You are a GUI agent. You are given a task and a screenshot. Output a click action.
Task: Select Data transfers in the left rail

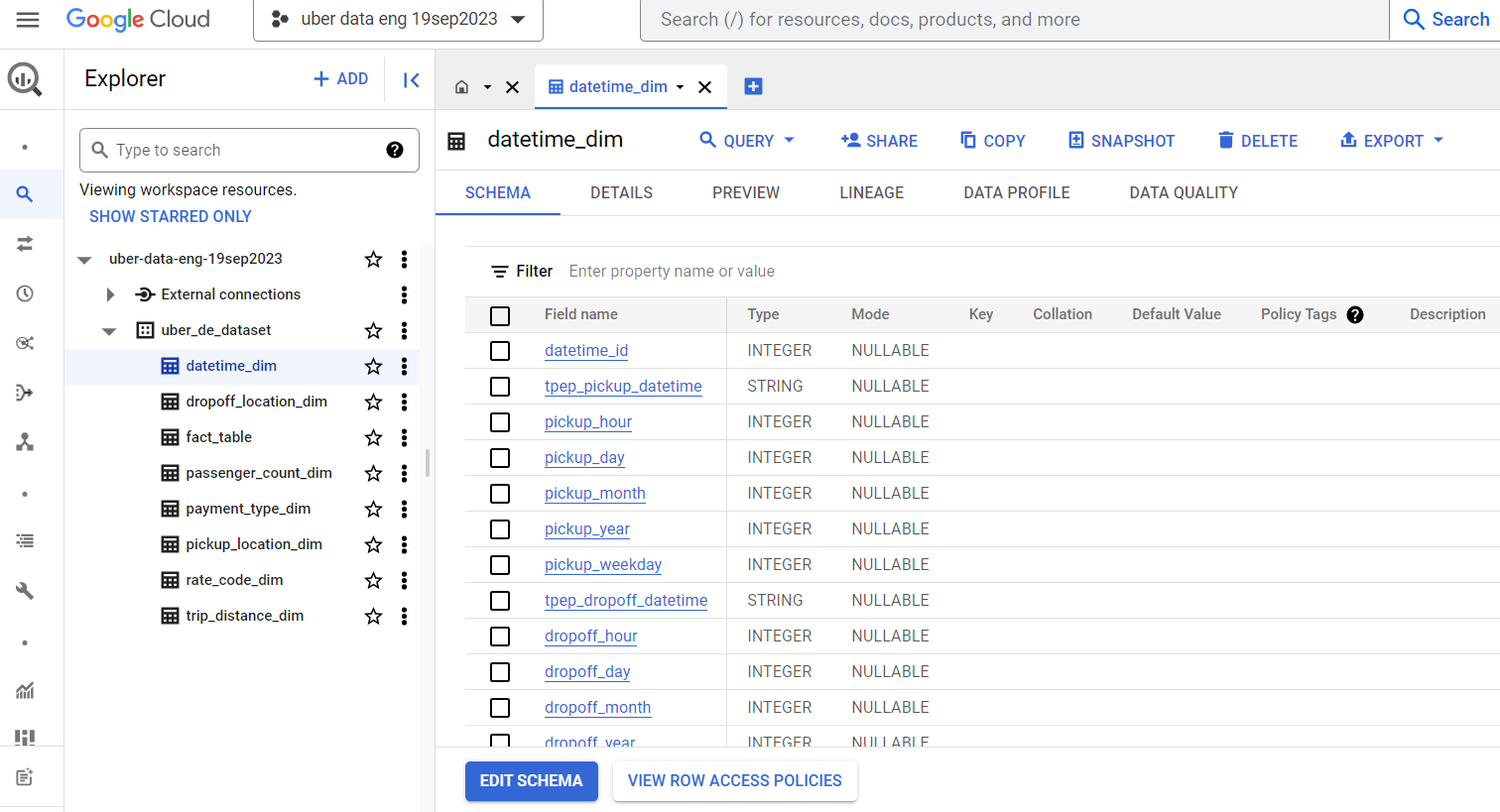pos(25,243)
